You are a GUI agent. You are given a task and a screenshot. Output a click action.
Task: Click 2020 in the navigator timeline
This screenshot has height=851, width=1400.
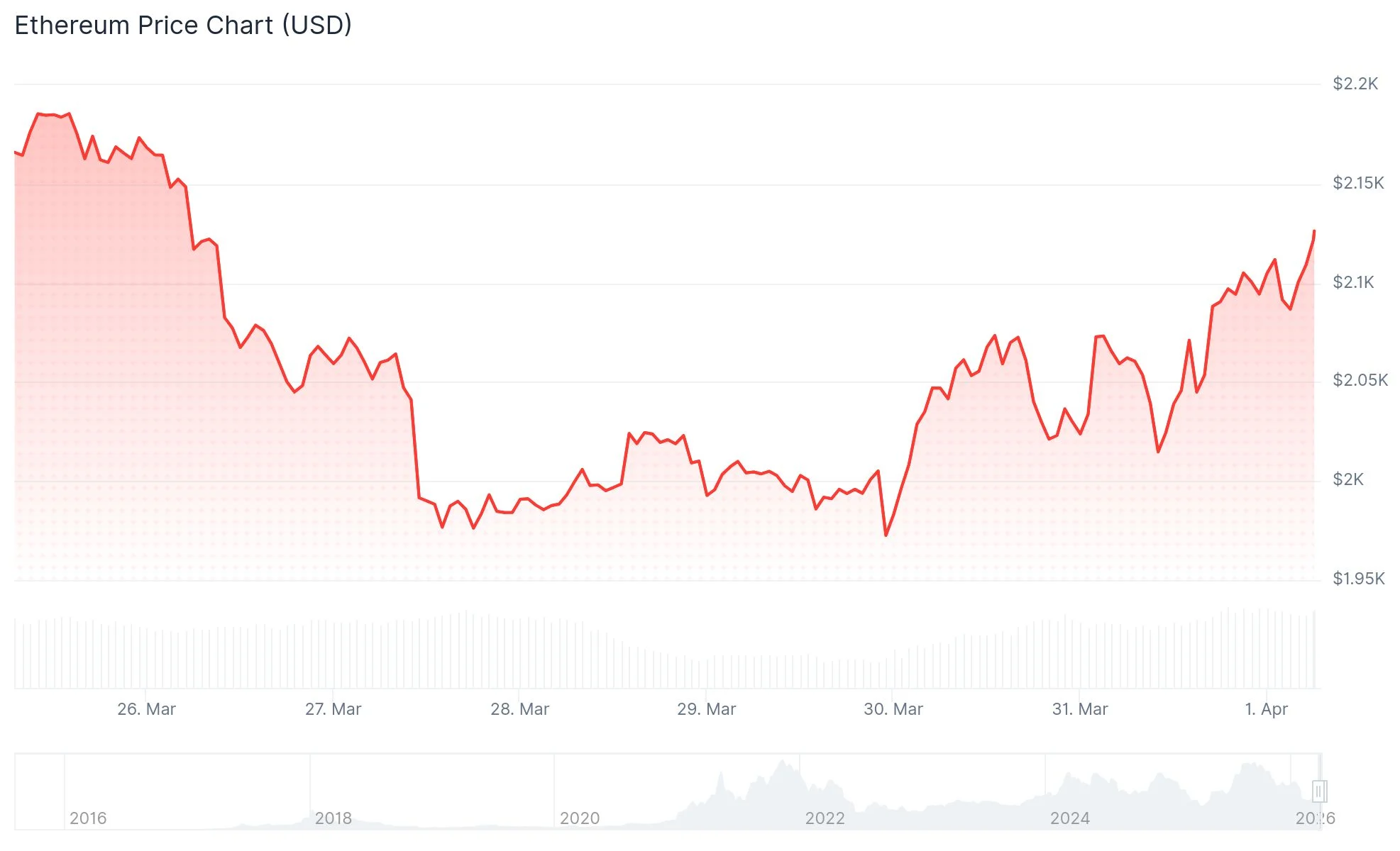click(579, 818)
